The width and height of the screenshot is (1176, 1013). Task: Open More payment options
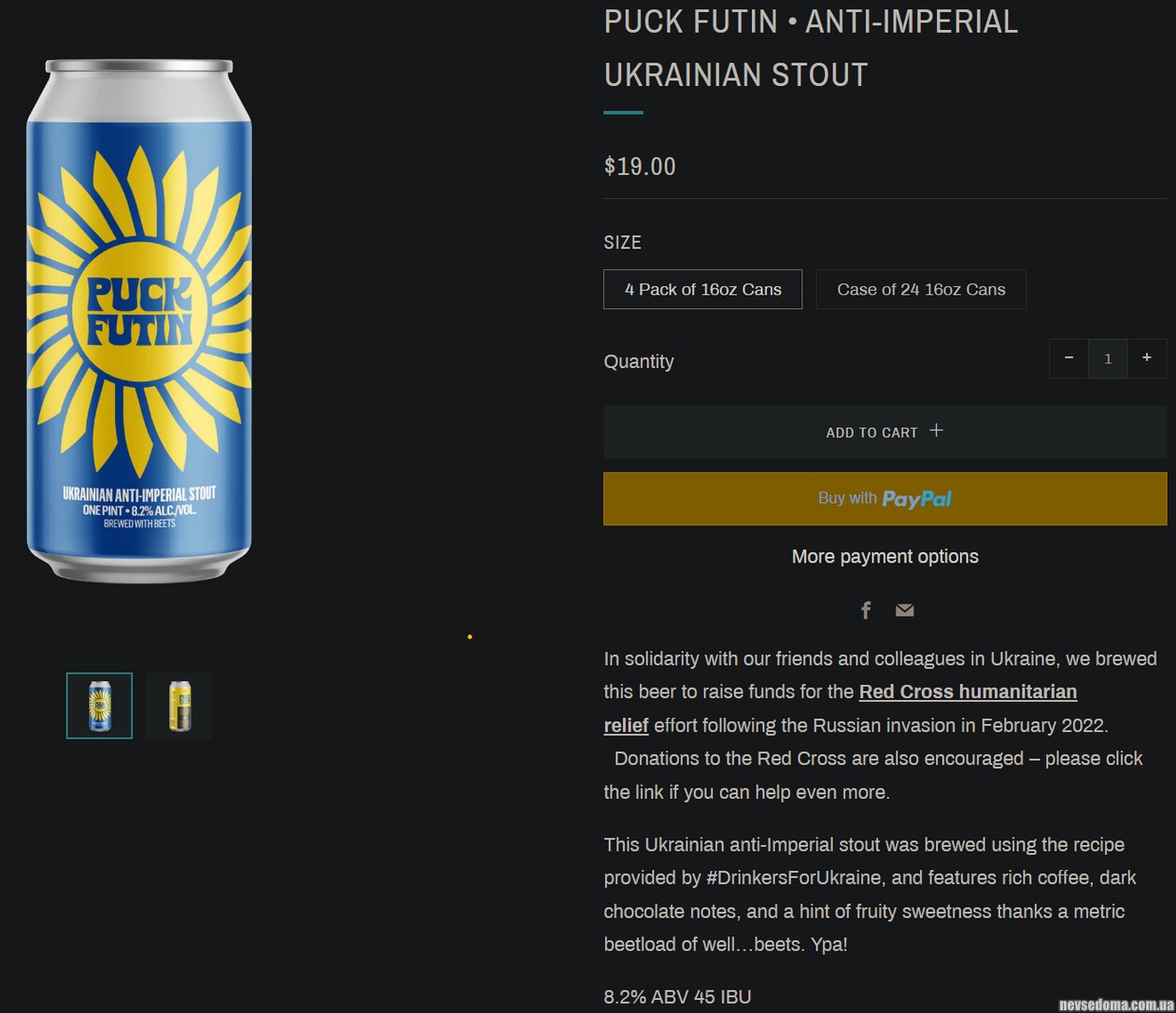(885, 557)
